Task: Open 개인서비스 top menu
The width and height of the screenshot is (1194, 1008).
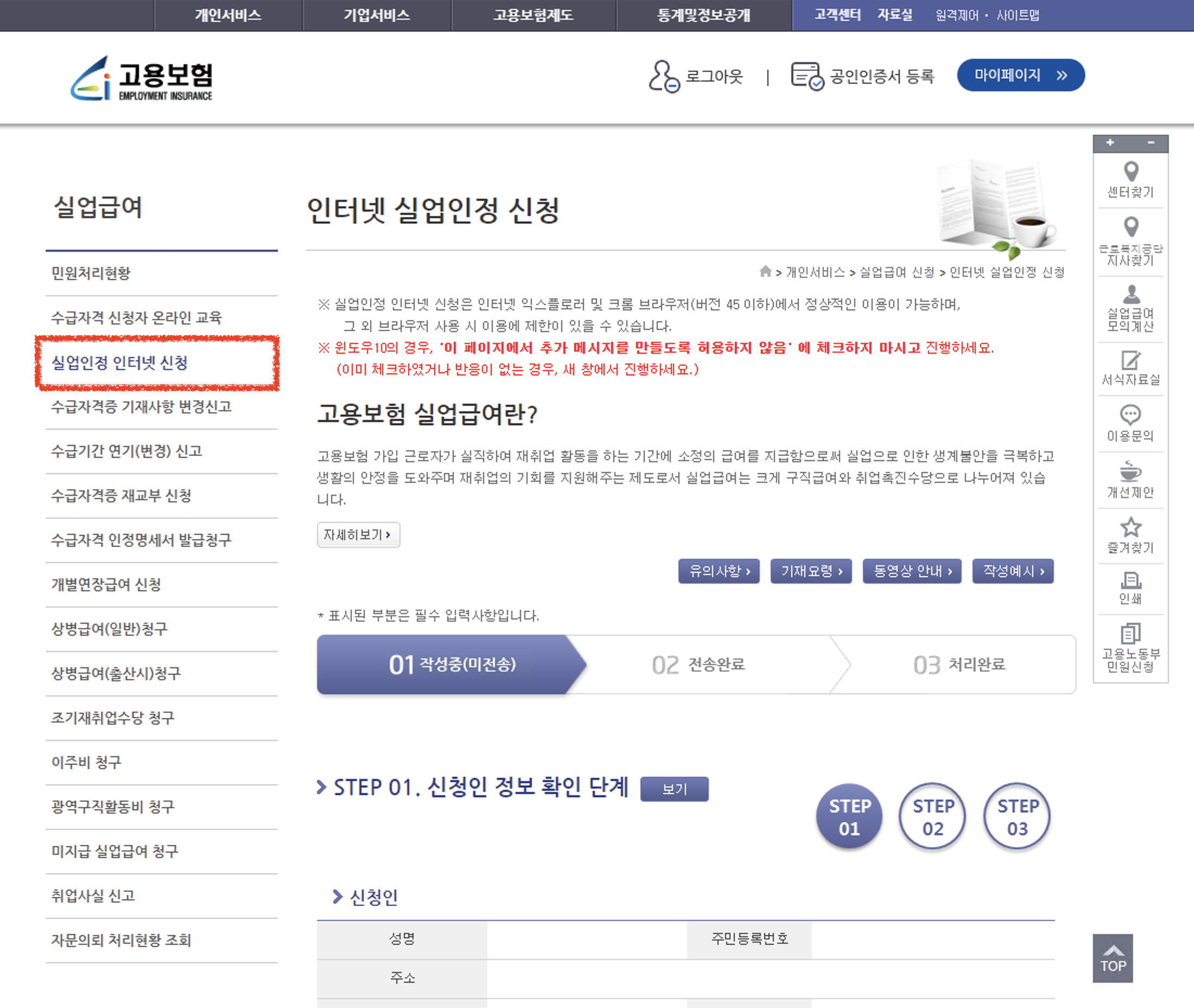Action: (228, 15)
